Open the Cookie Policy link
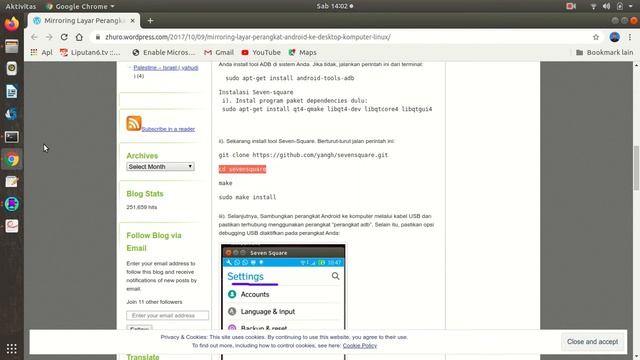Viewport: 640px width, 360px height. point(360,346)
